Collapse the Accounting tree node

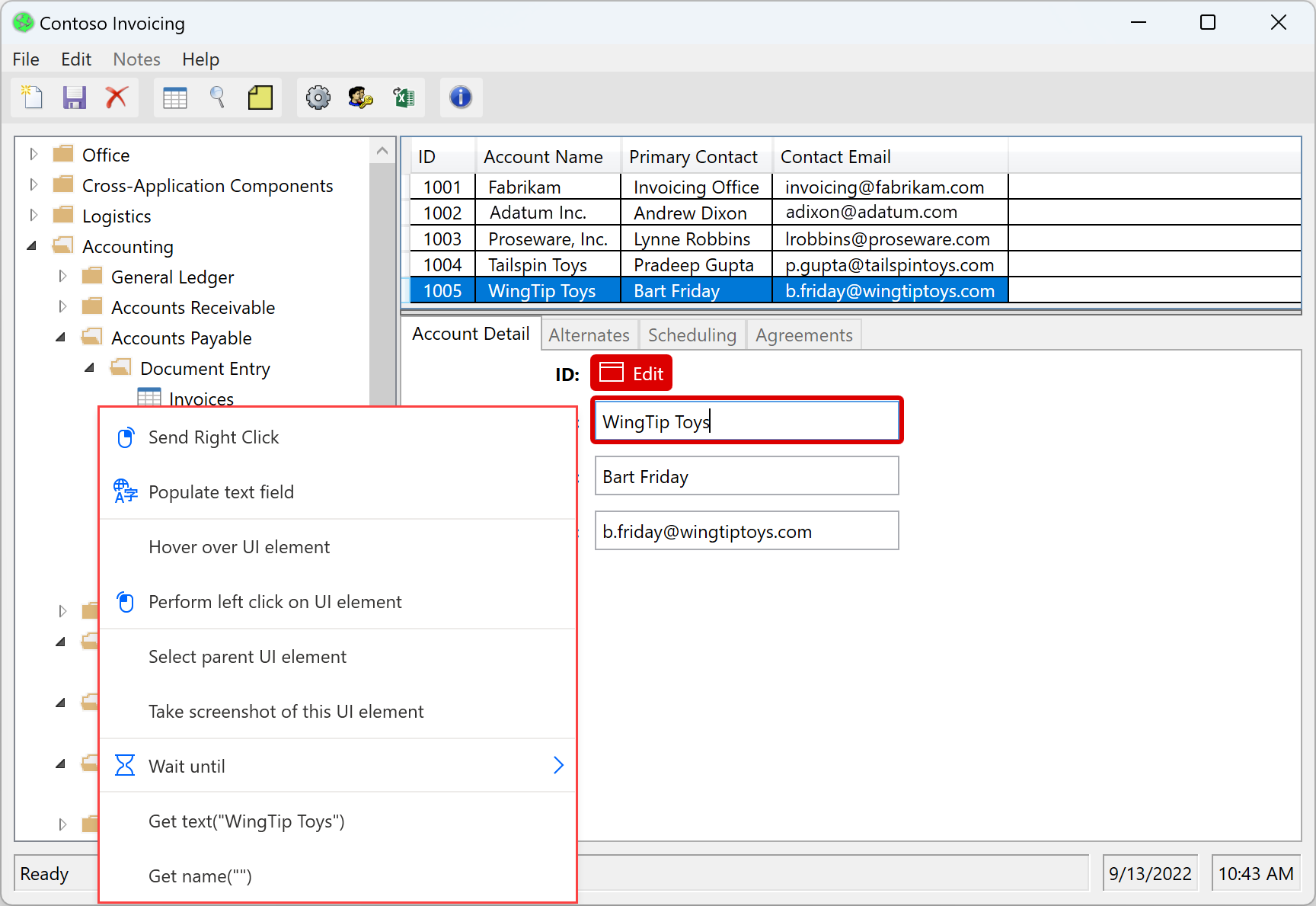click(32, 246)
